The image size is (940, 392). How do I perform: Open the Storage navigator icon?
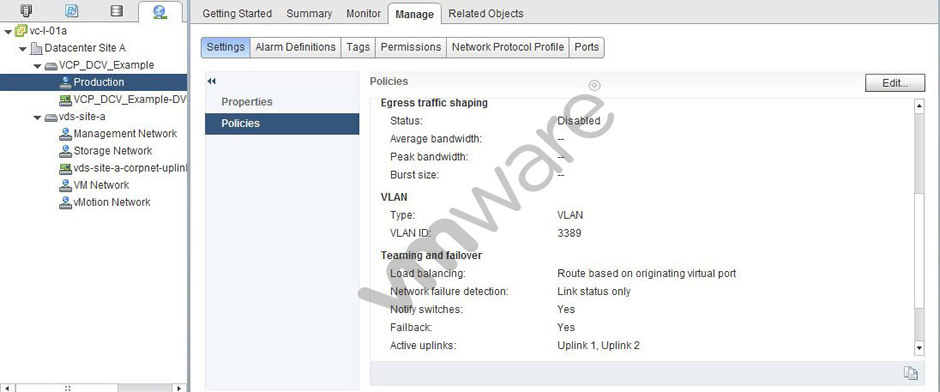click(116, 10)
